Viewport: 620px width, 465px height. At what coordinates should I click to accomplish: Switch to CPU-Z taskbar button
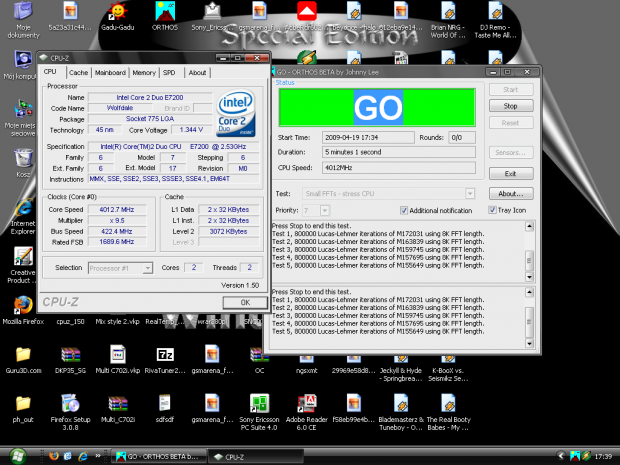[256, 457]
